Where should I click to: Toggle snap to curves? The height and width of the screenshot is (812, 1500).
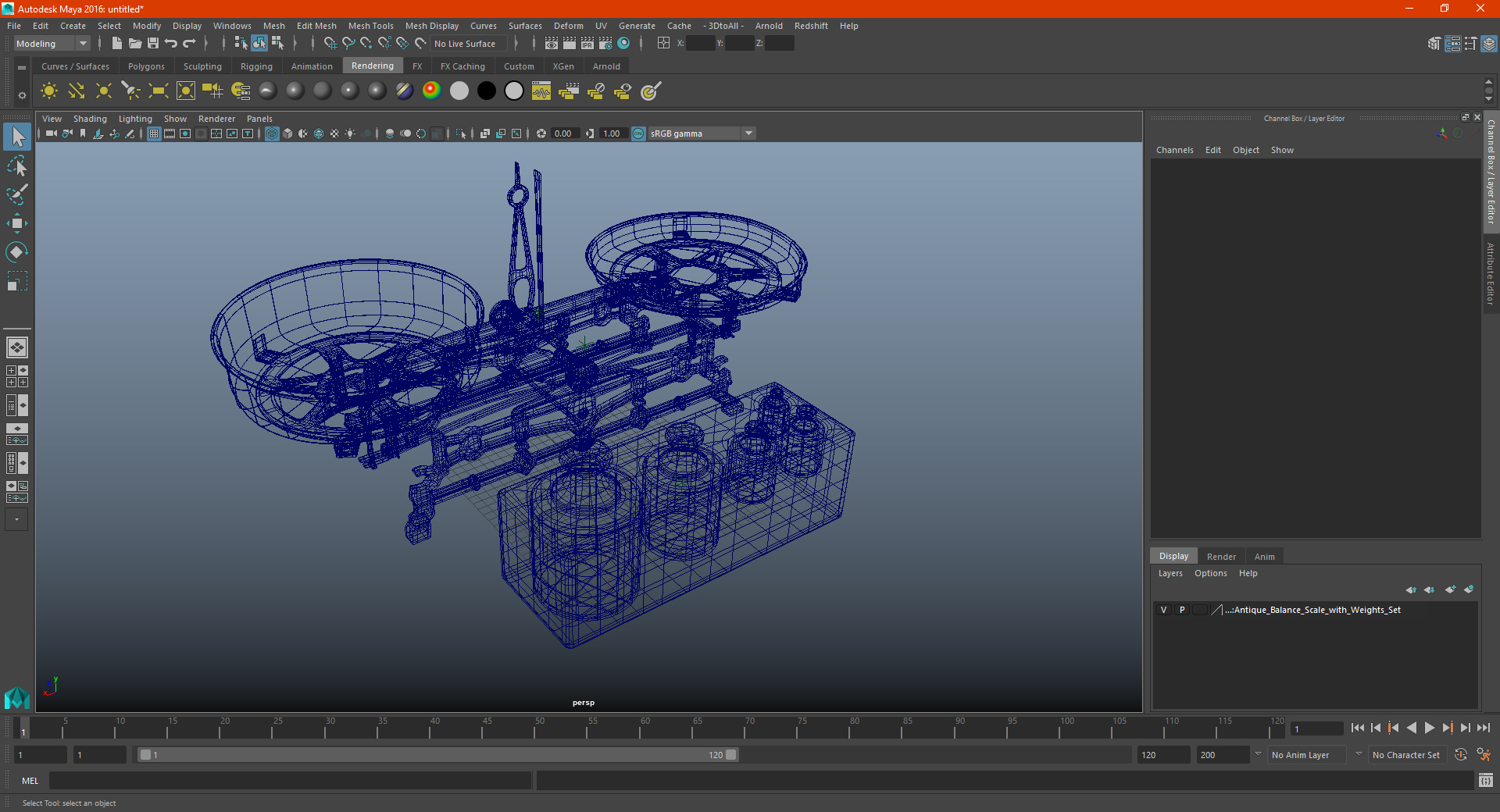348,44
